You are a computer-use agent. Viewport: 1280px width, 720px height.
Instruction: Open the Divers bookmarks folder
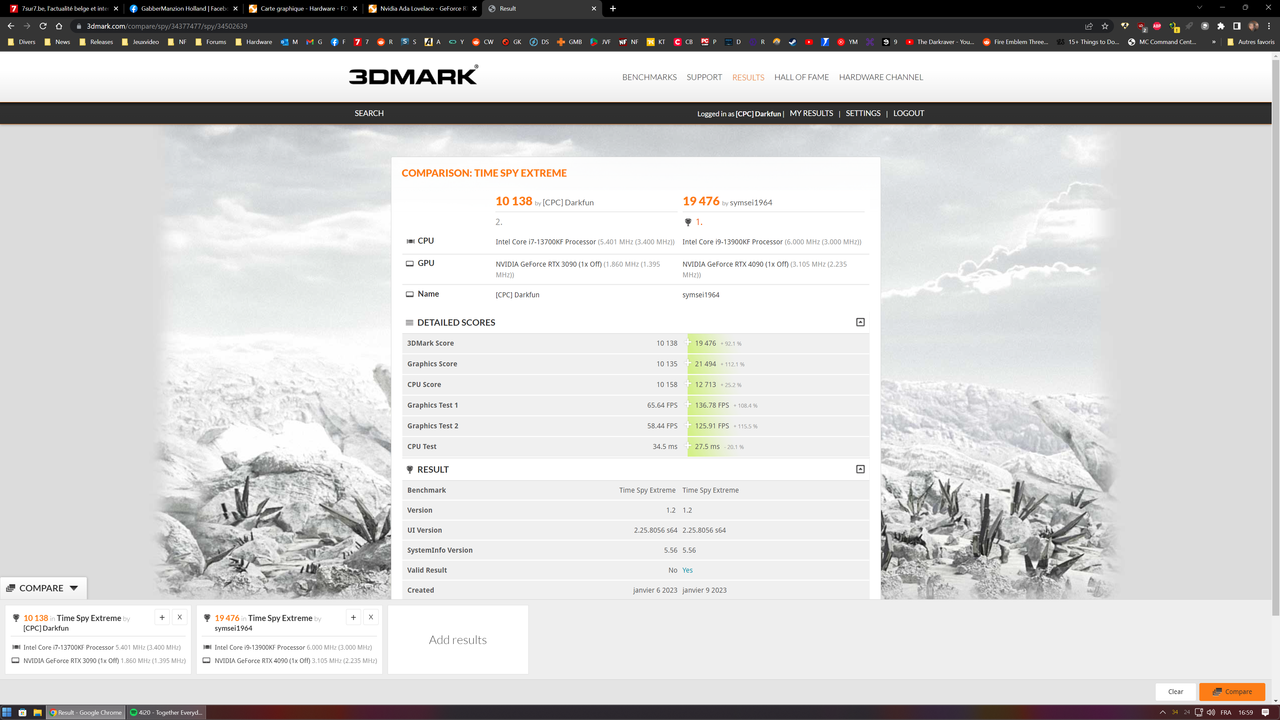click(x=22, y=42)
